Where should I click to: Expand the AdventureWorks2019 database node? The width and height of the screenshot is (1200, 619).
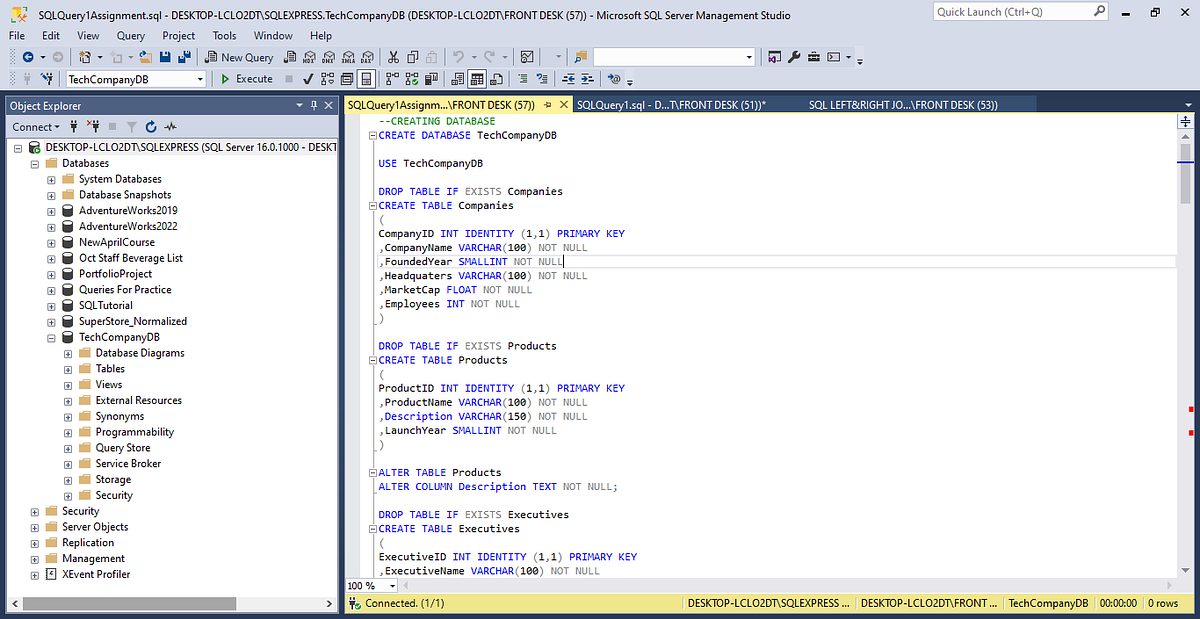click(50, 210)
